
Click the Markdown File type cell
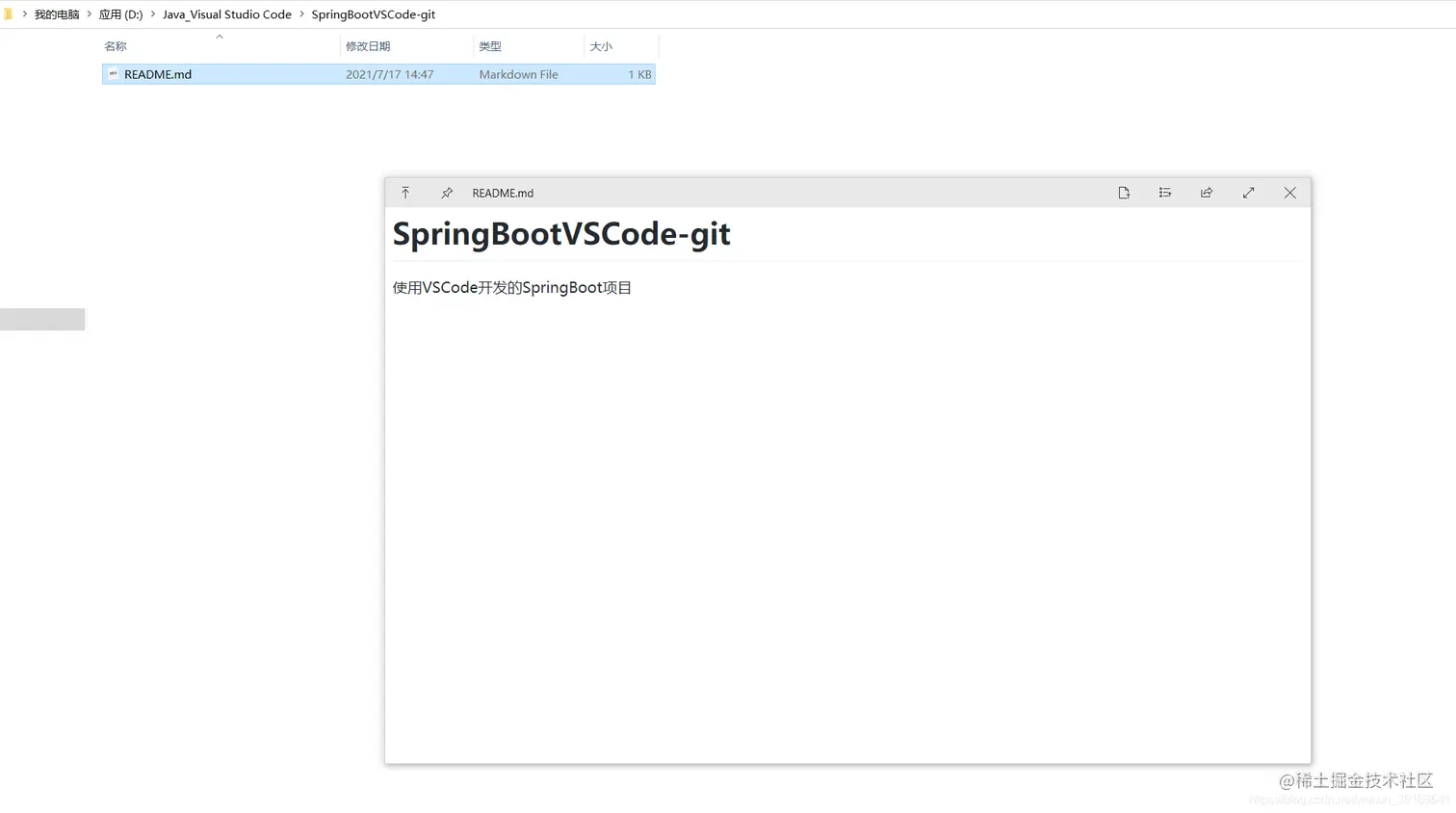point(519,74)
